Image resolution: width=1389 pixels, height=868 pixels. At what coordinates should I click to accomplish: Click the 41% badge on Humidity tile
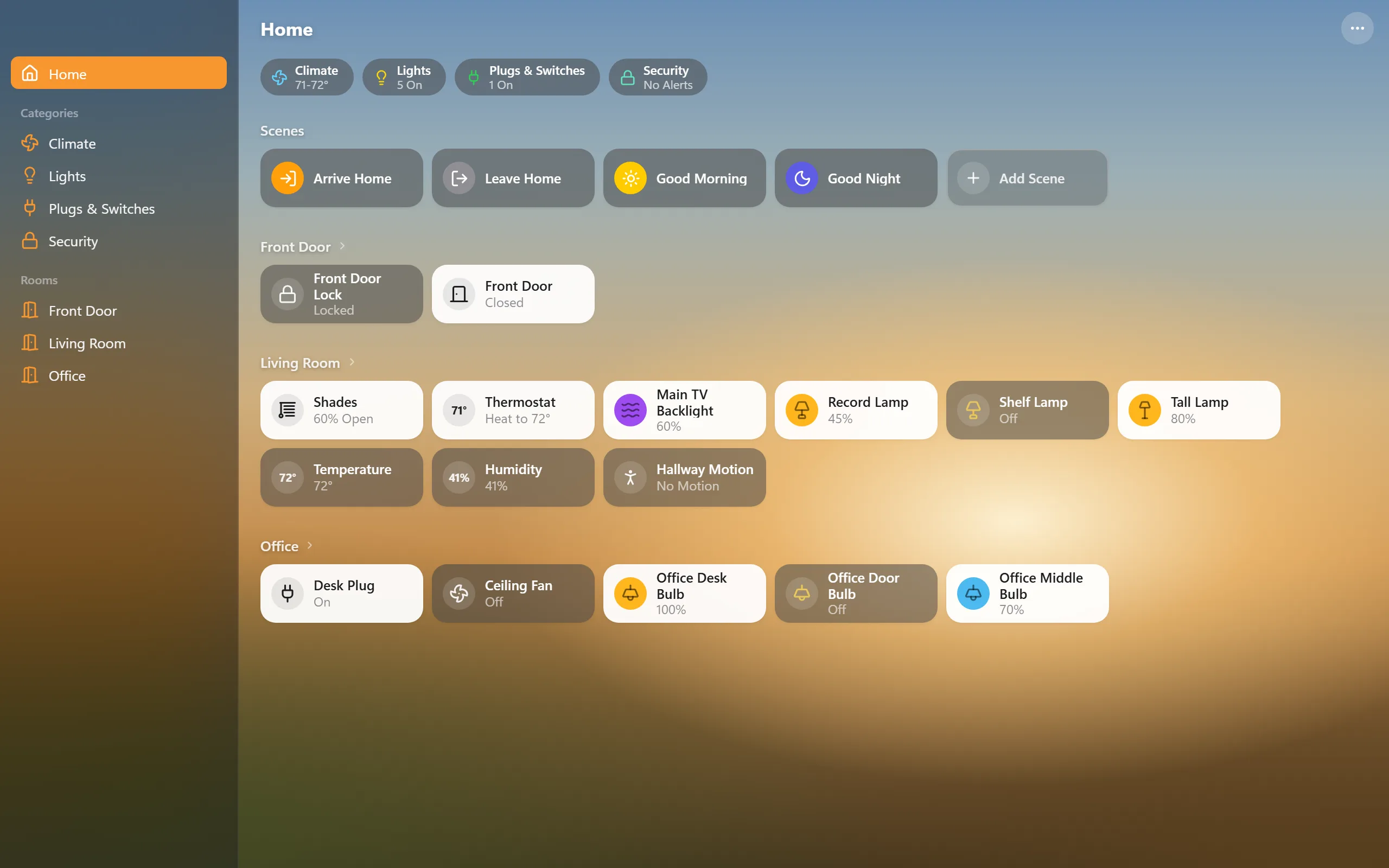point(459,477)
